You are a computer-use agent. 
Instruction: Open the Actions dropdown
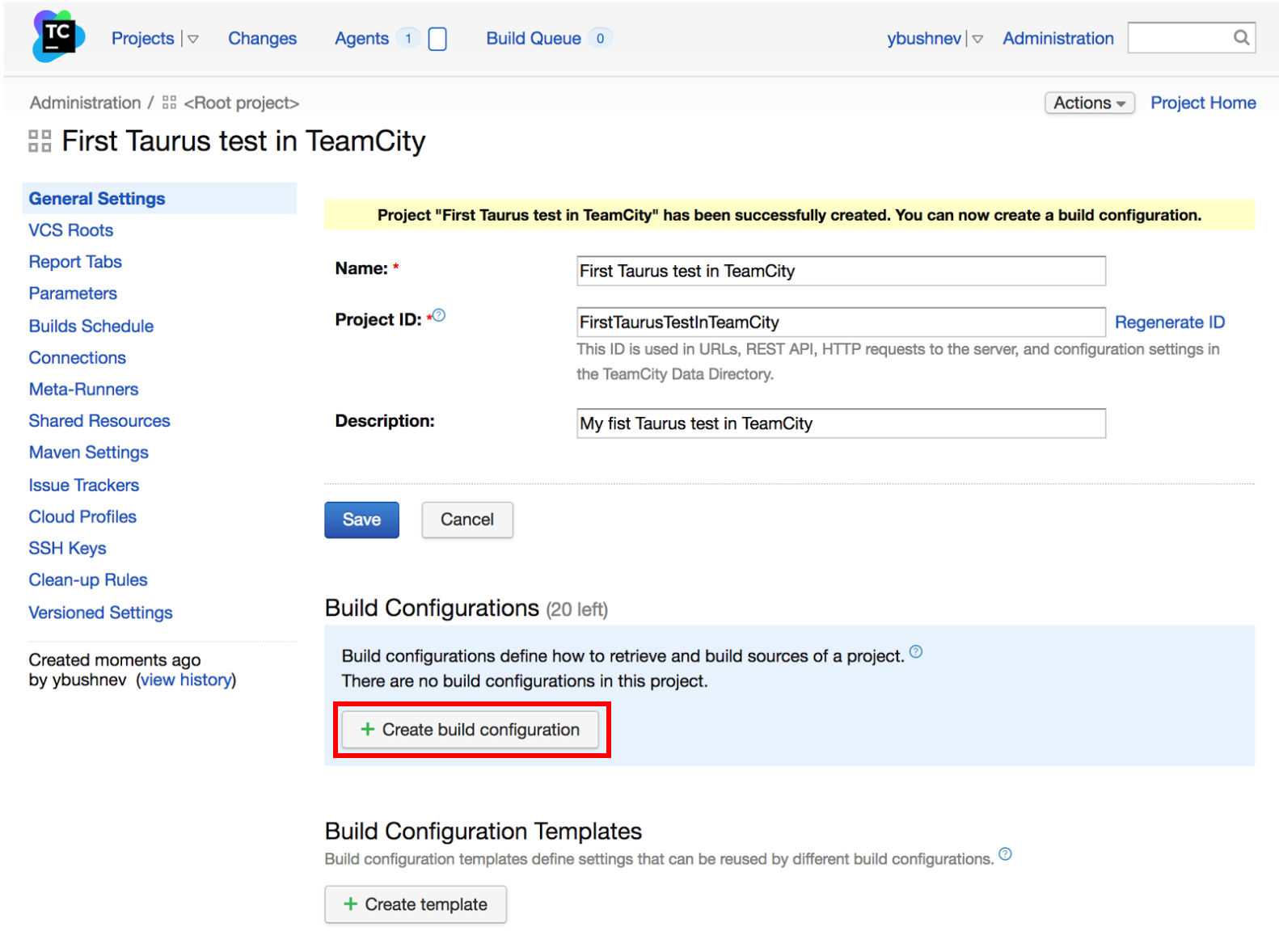coord(1089,103)
